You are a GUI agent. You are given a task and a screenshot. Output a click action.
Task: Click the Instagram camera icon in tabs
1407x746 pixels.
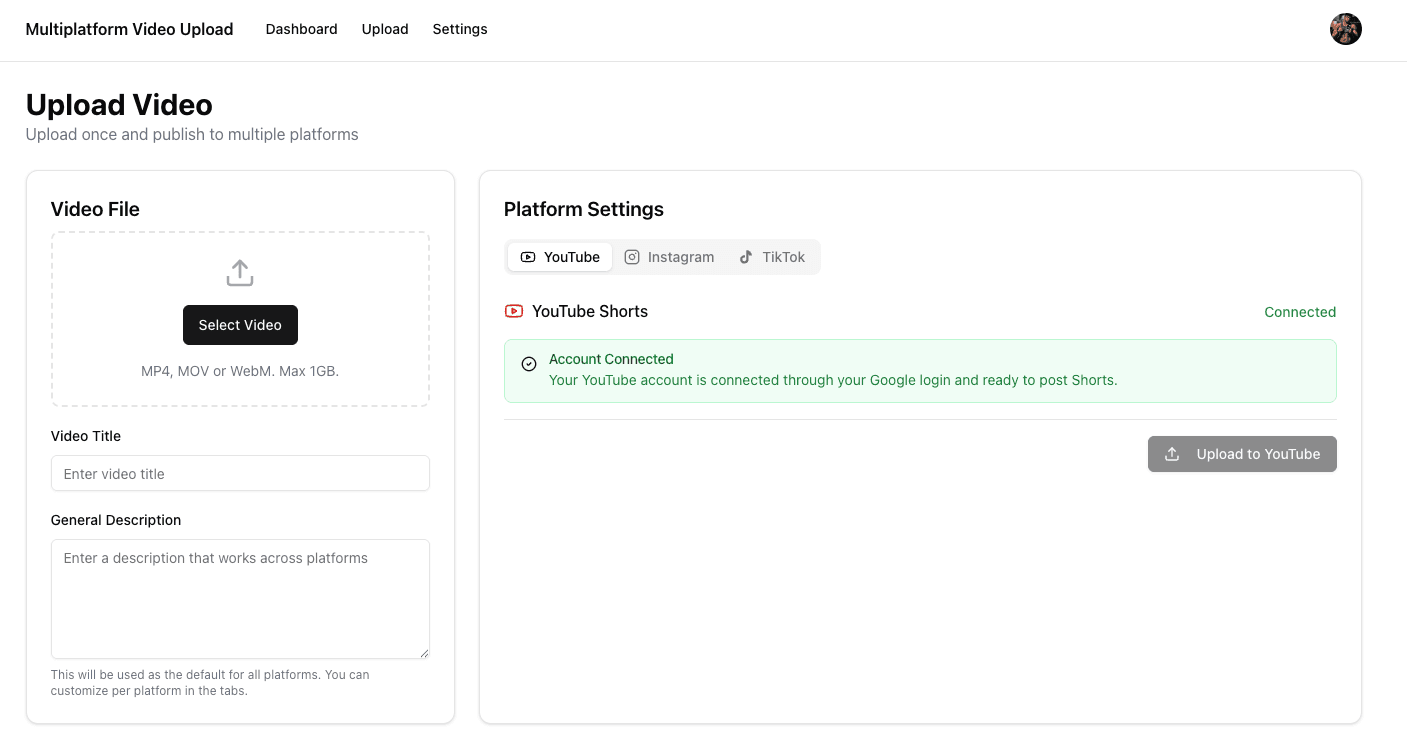[632, 257]
